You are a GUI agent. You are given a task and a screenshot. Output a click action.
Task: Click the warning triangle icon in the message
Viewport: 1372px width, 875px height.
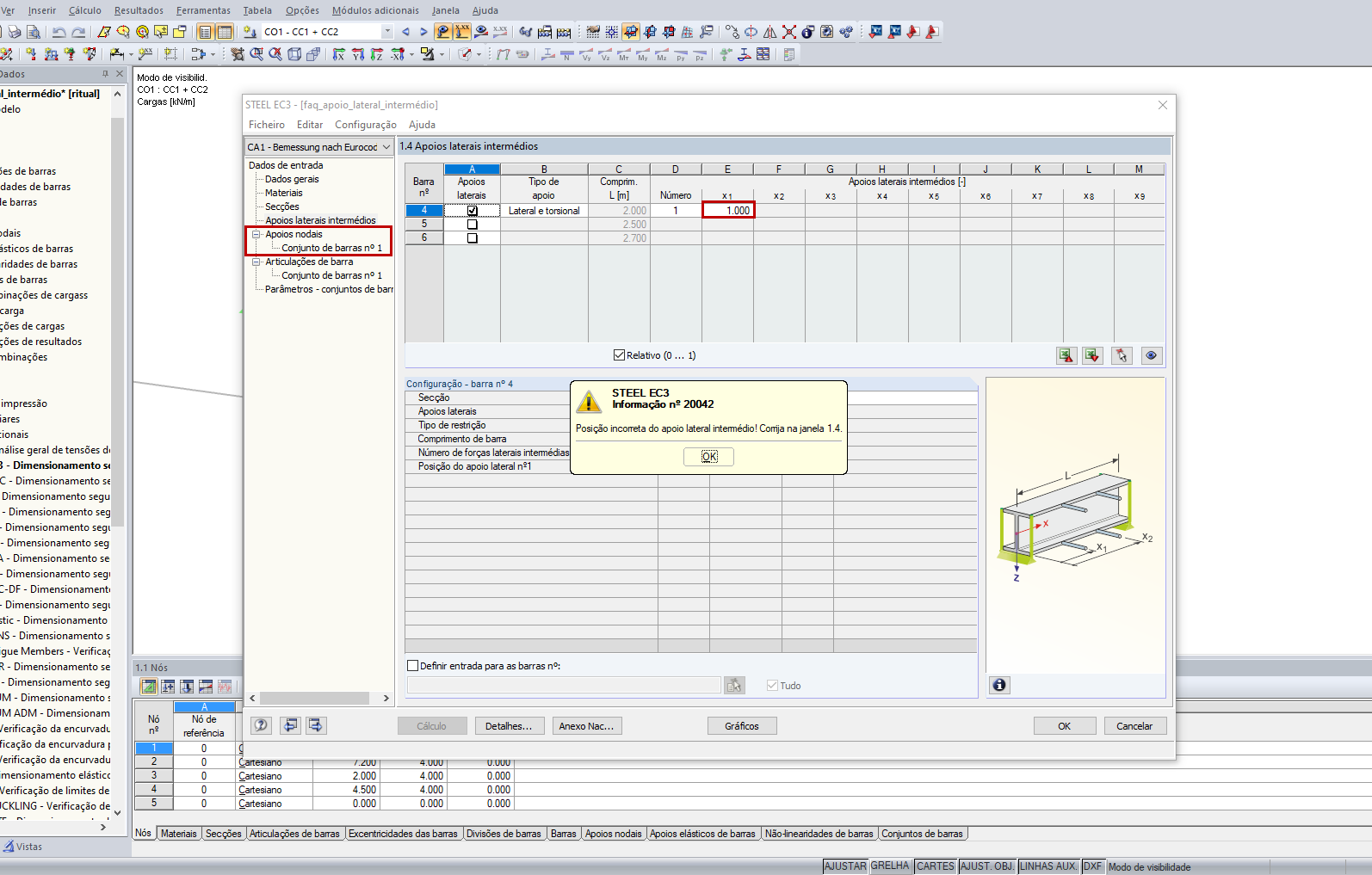coord(589,401)
